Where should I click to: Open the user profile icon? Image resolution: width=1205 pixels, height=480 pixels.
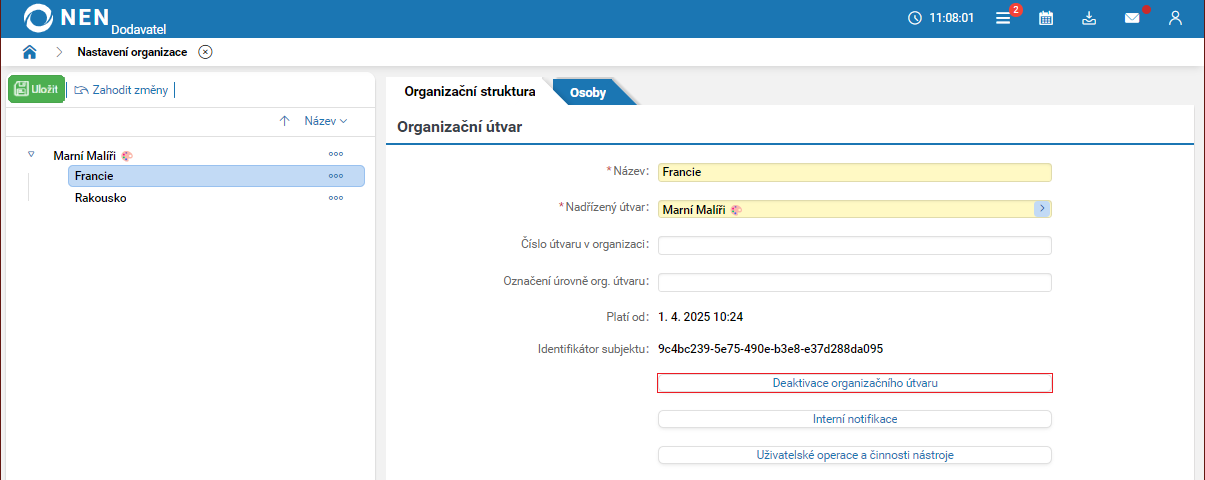1175,18
